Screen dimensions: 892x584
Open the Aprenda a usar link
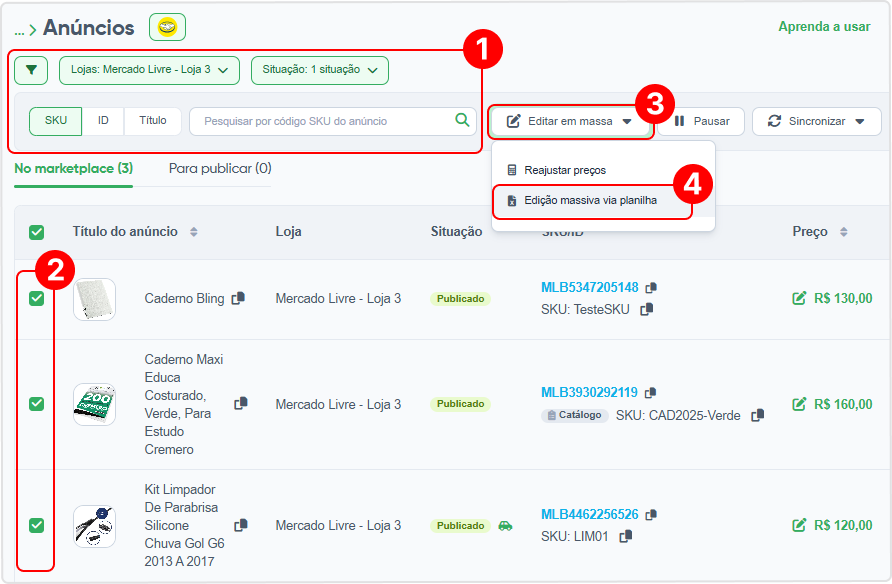click(x=824, y=27)
